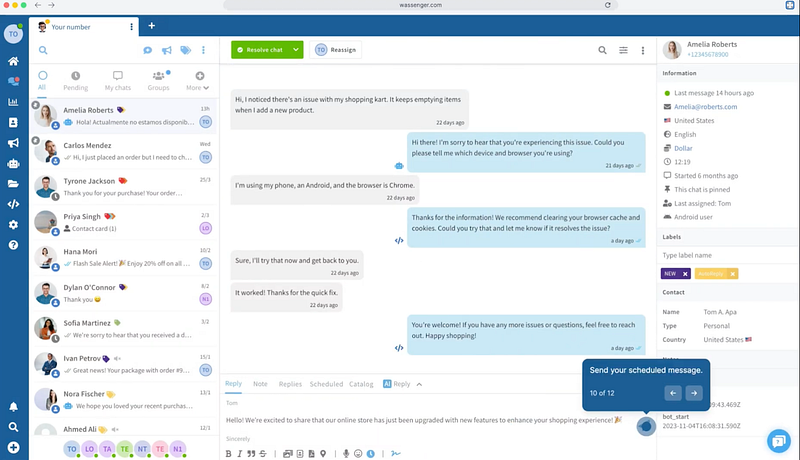The image size is (800, 460).
Task: Open the files folder icon in sidebar
Action: coord(13,184)
